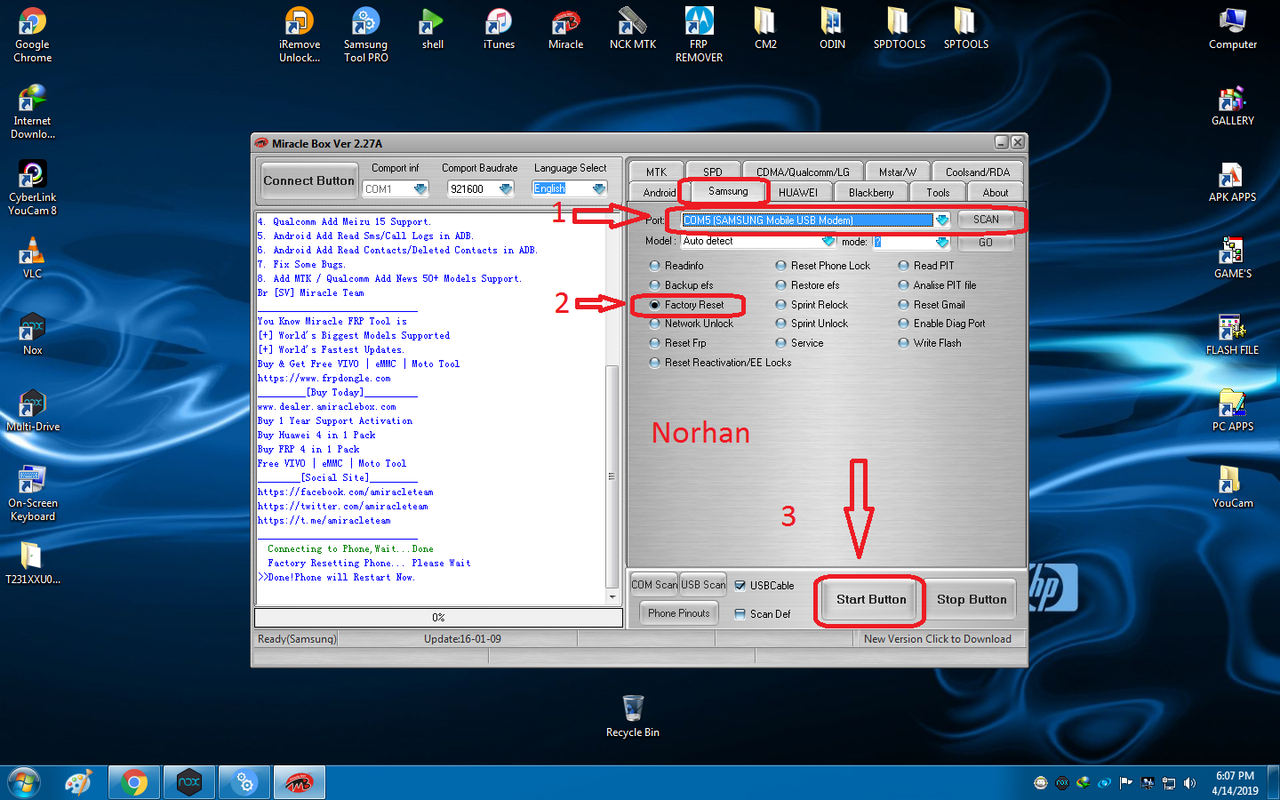The height and width of the screenshot is (800, 1280).
Task: Switch to the MTK tab
Action: tap(656, 172)
